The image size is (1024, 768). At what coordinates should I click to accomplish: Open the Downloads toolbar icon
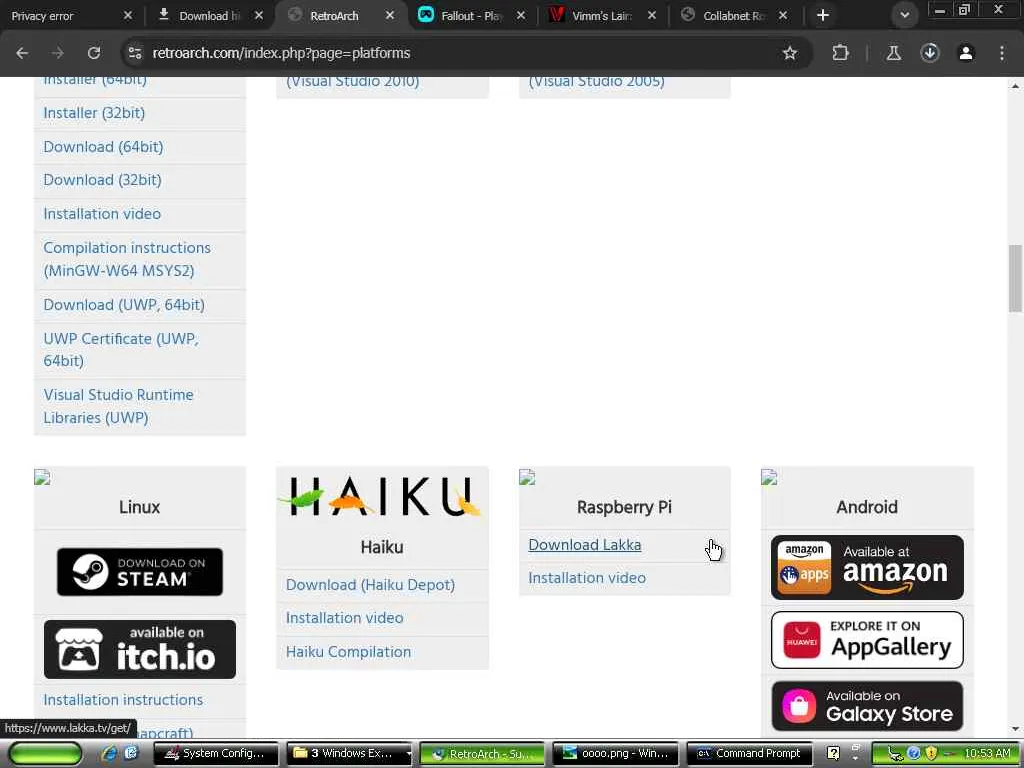930,53
